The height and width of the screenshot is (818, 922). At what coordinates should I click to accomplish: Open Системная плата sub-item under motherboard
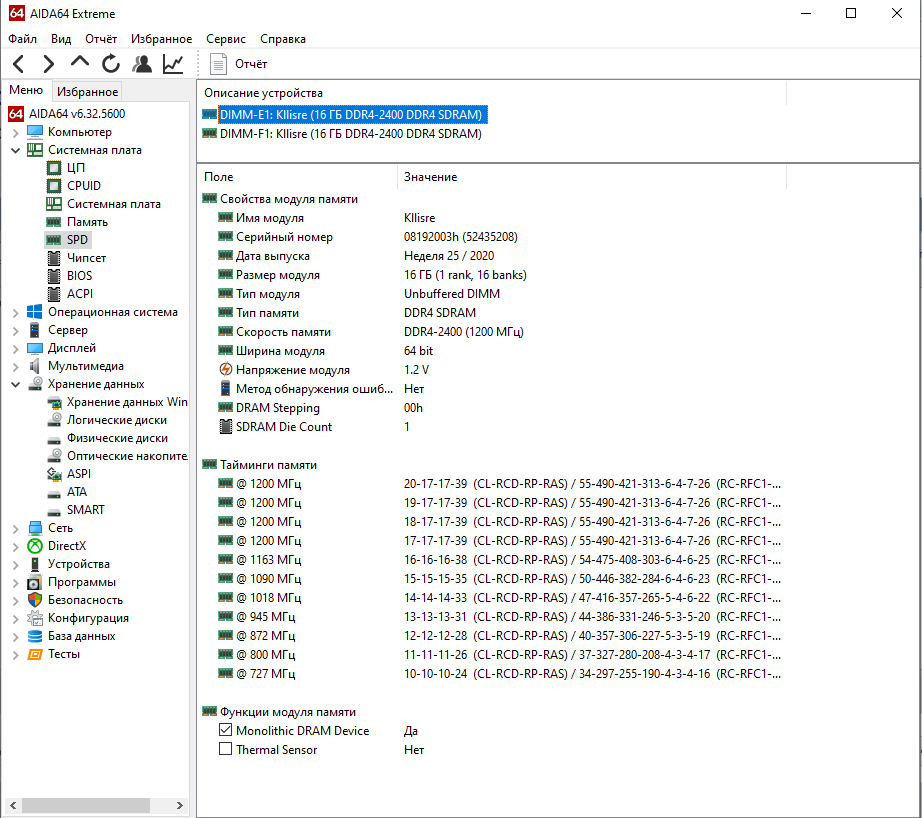tap(113, 204)
